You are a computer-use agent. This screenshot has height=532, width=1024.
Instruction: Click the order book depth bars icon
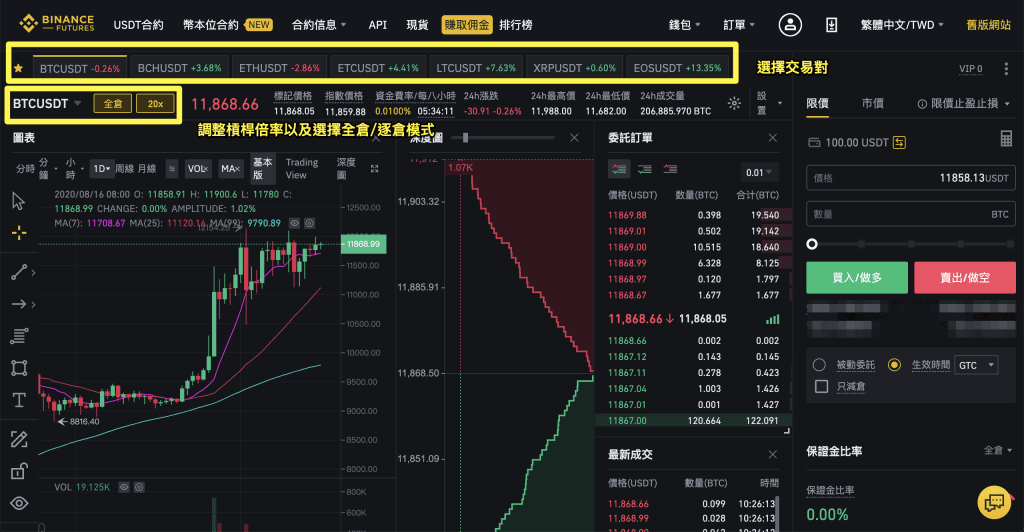pyautogui.click(x=773, y=319)
